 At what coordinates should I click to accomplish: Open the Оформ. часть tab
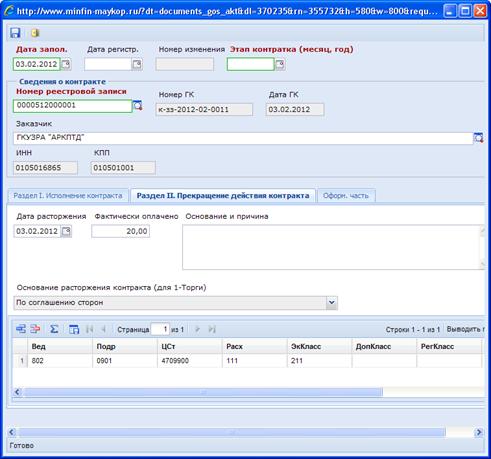pyautogui.click(x=346, y=196)
